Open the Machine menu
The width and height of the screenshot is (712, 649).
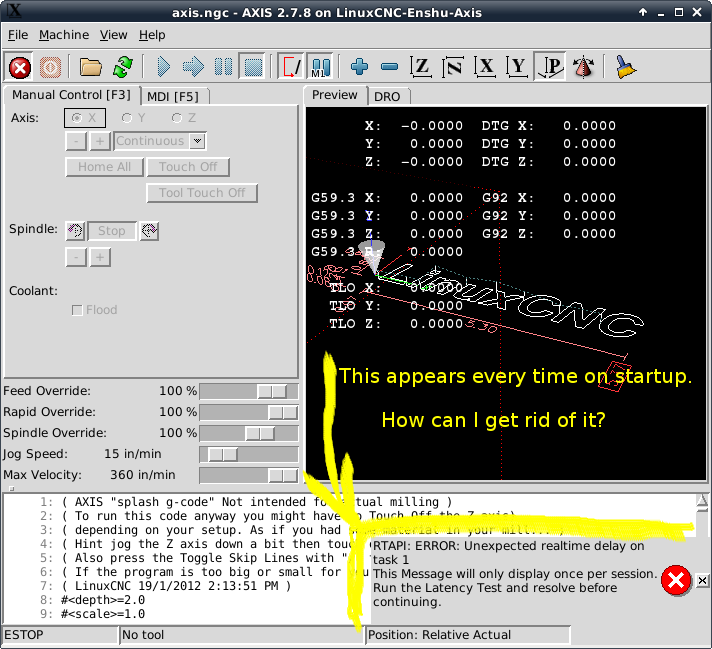[x=64, y=35]
